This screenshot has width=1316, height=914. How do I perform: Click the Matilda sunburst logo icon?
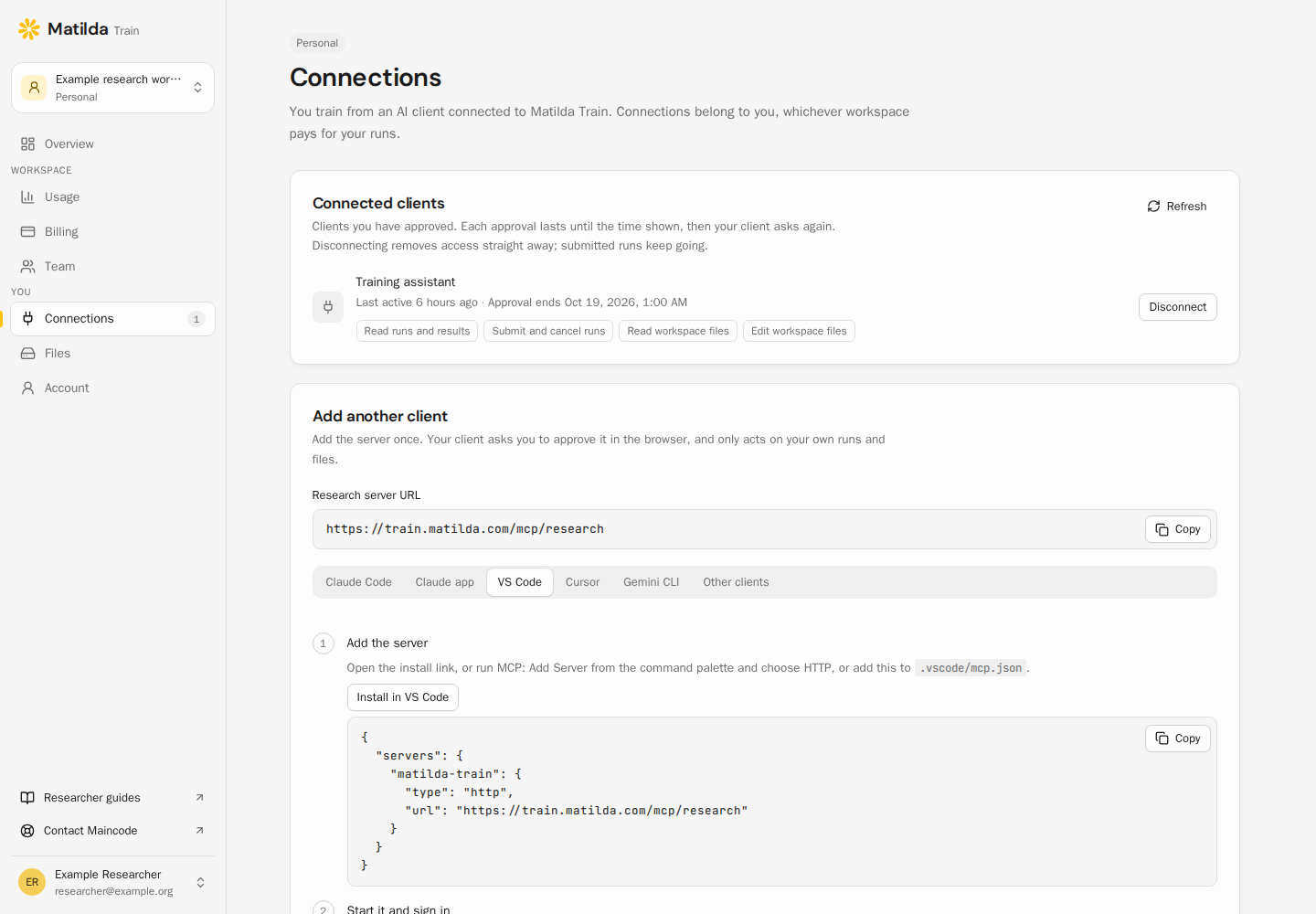[29, 29]
